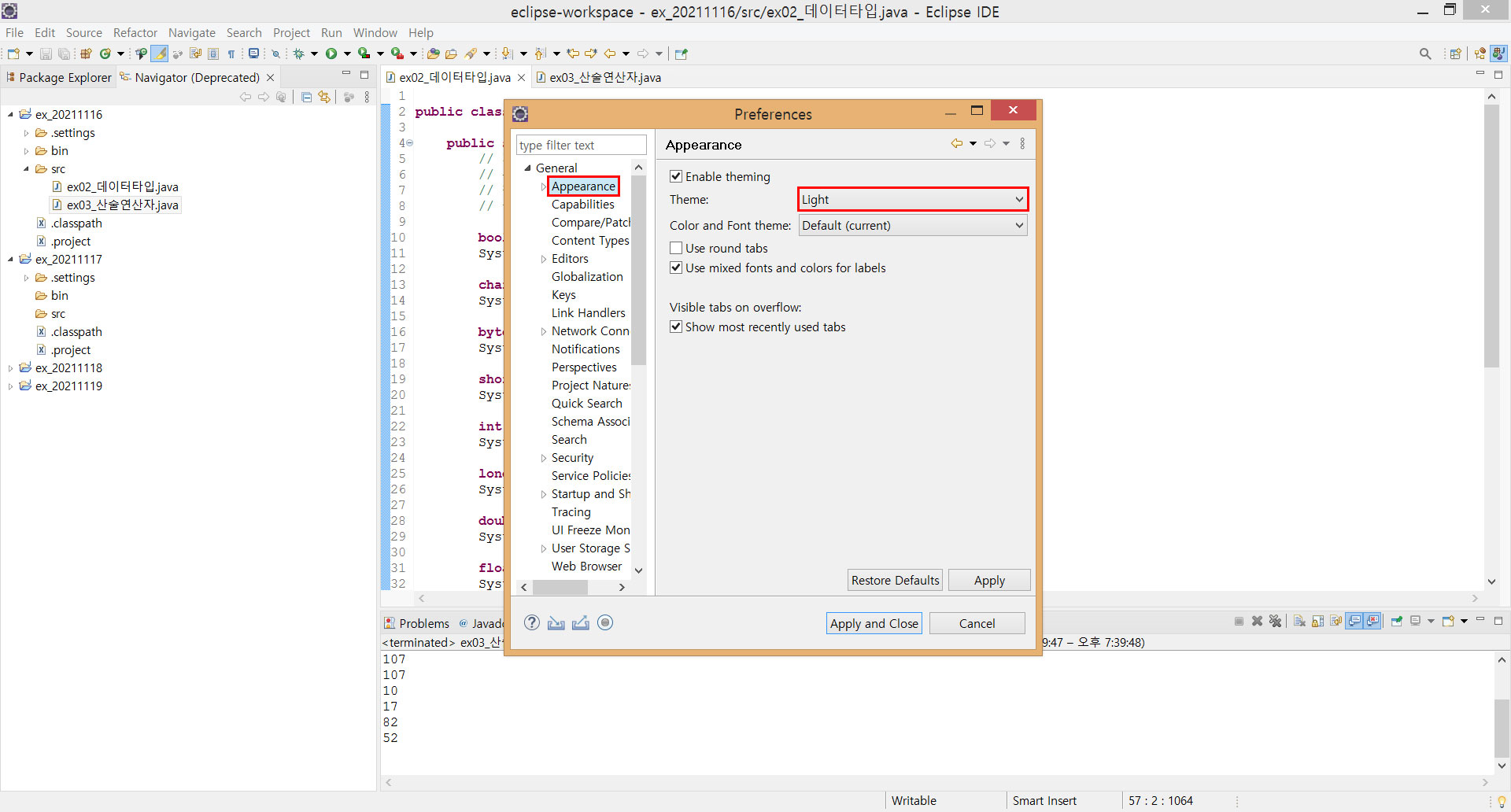This screenshot has width=1511, height=812.
Task: Collapse the ex_20211116 project tree
Action: coord(10,115)
